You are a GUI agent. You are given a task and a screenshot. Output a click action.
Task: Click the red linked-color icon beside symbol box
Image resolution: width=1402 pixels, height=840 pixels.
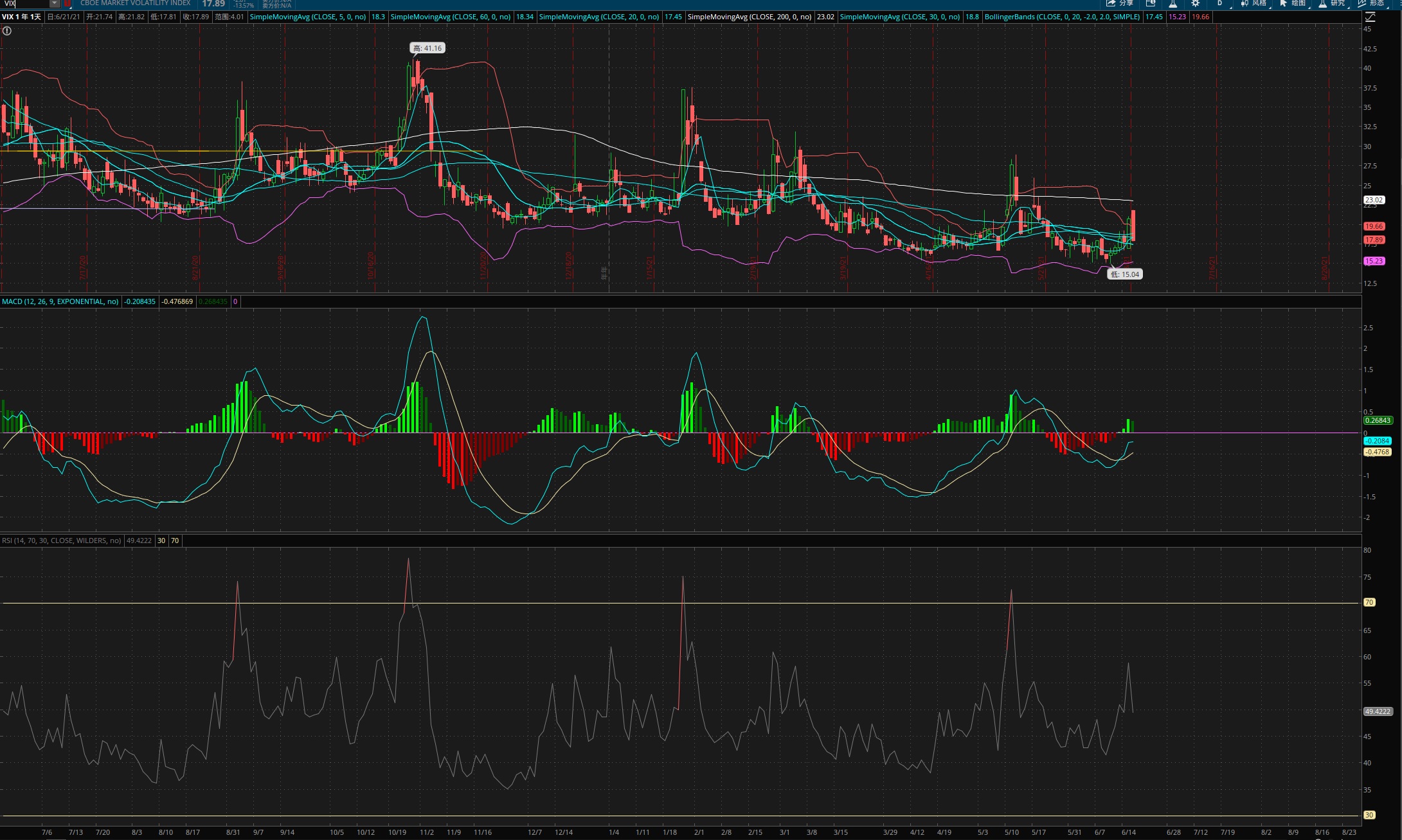coord(67,3)
